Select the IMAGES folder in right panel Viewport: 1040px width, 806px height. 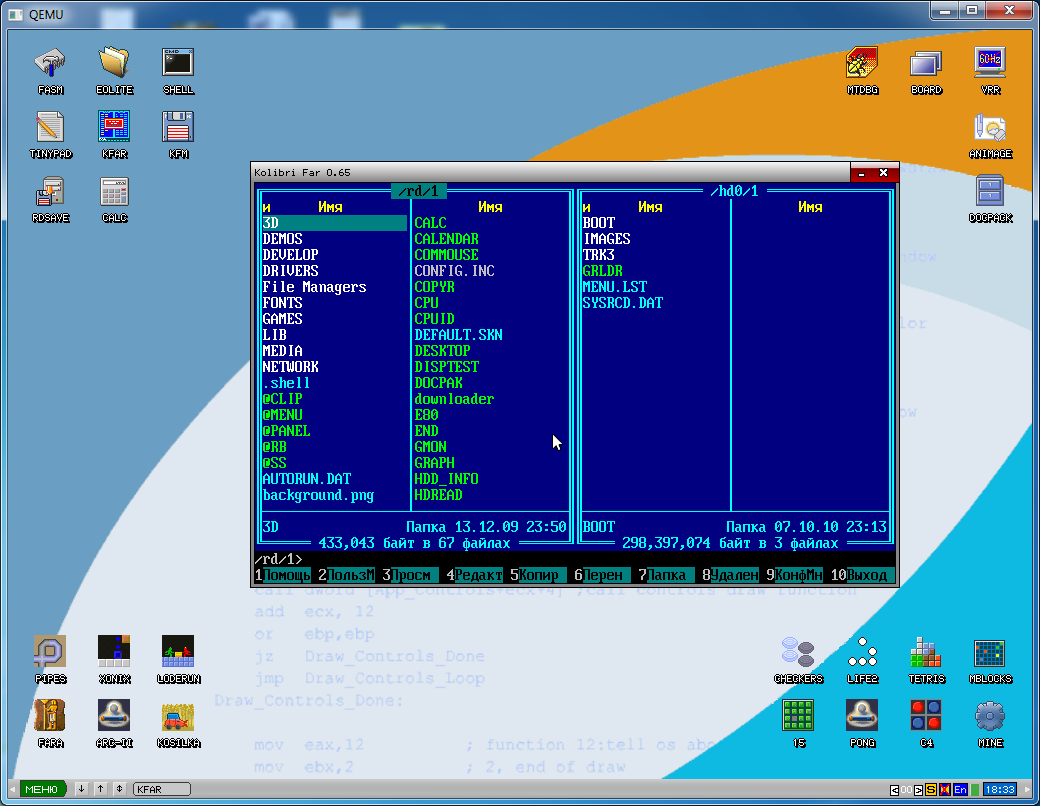tap(607, 239)
